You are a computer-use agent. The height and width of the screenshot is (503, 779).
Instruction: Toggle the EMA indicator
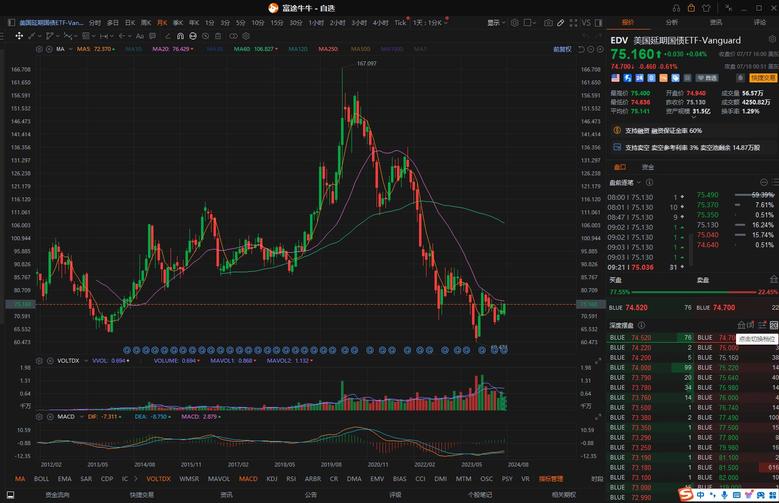65,479
